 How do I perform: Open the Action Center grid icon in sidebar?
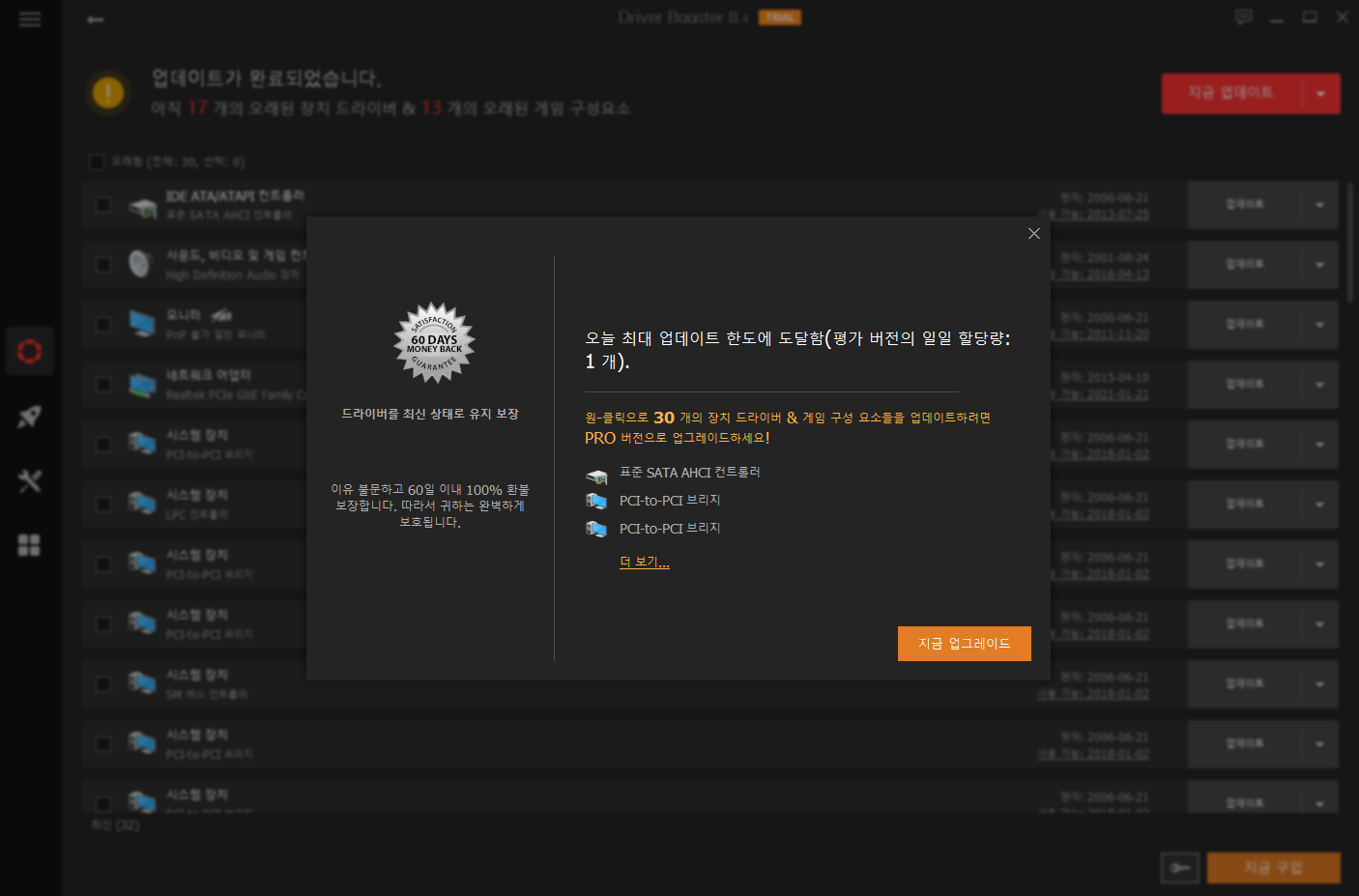30,545
